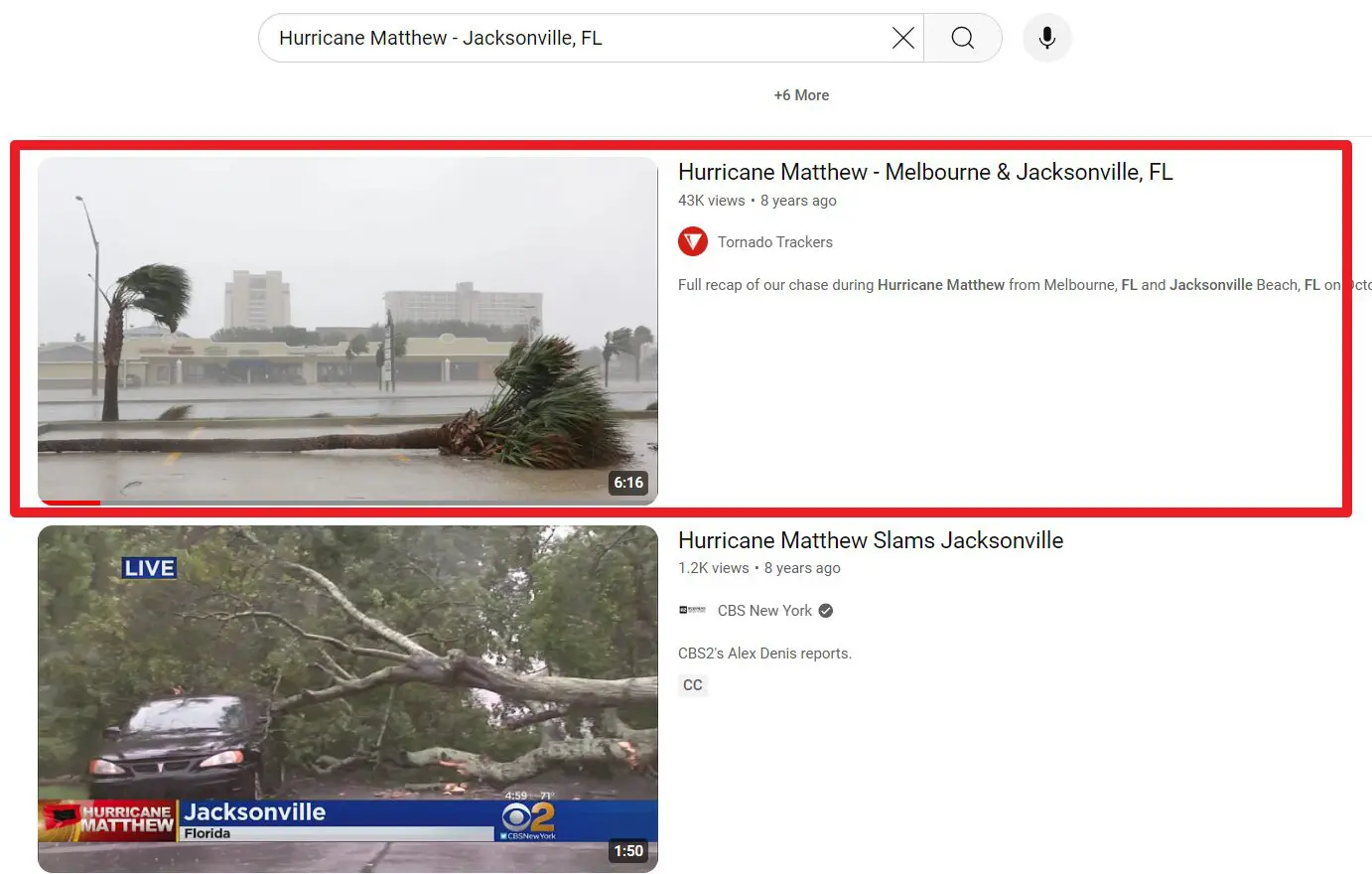Play the CBS2 live Jacksonville thumbnail

click(347, 699)
